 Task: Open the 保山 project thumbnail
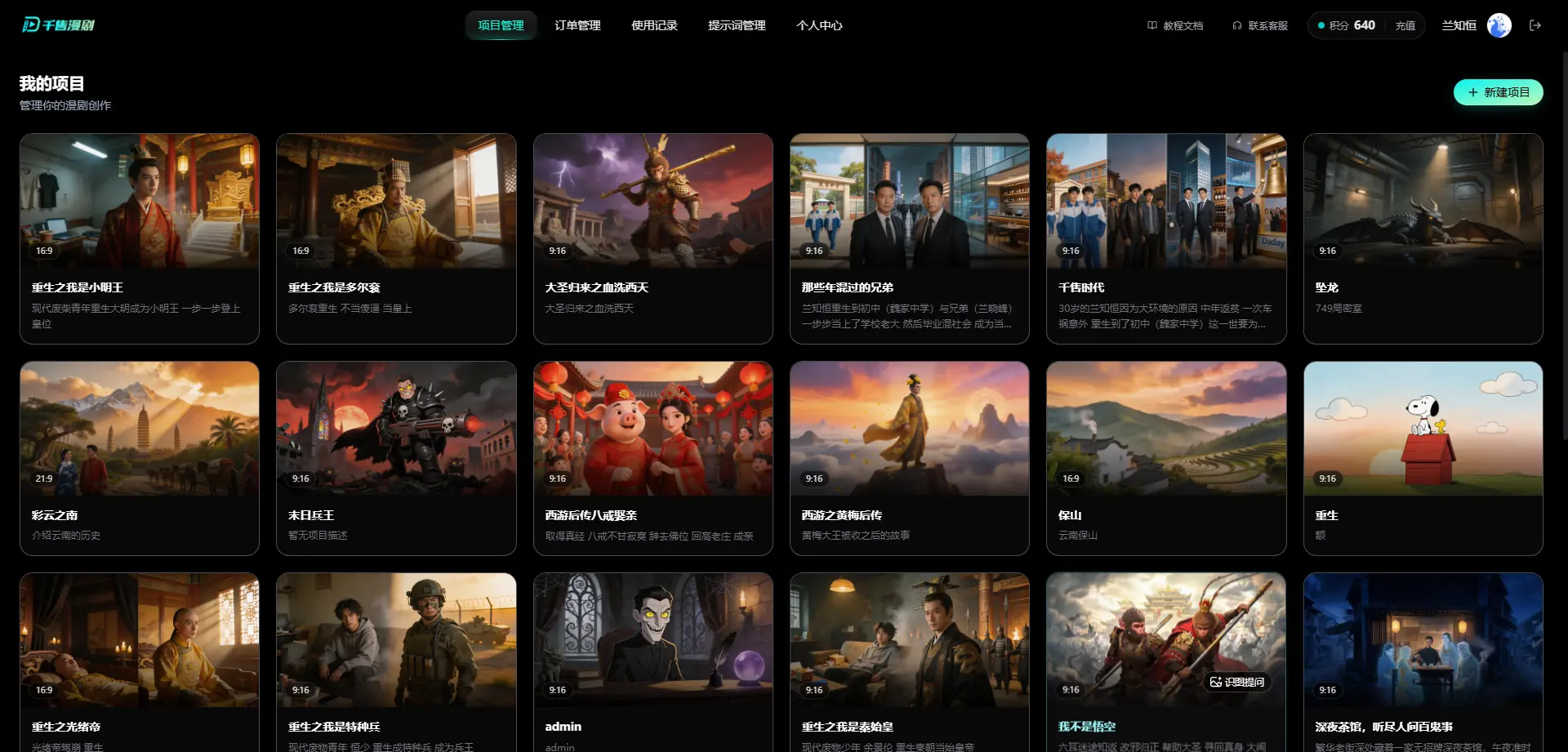(1166, 429)
